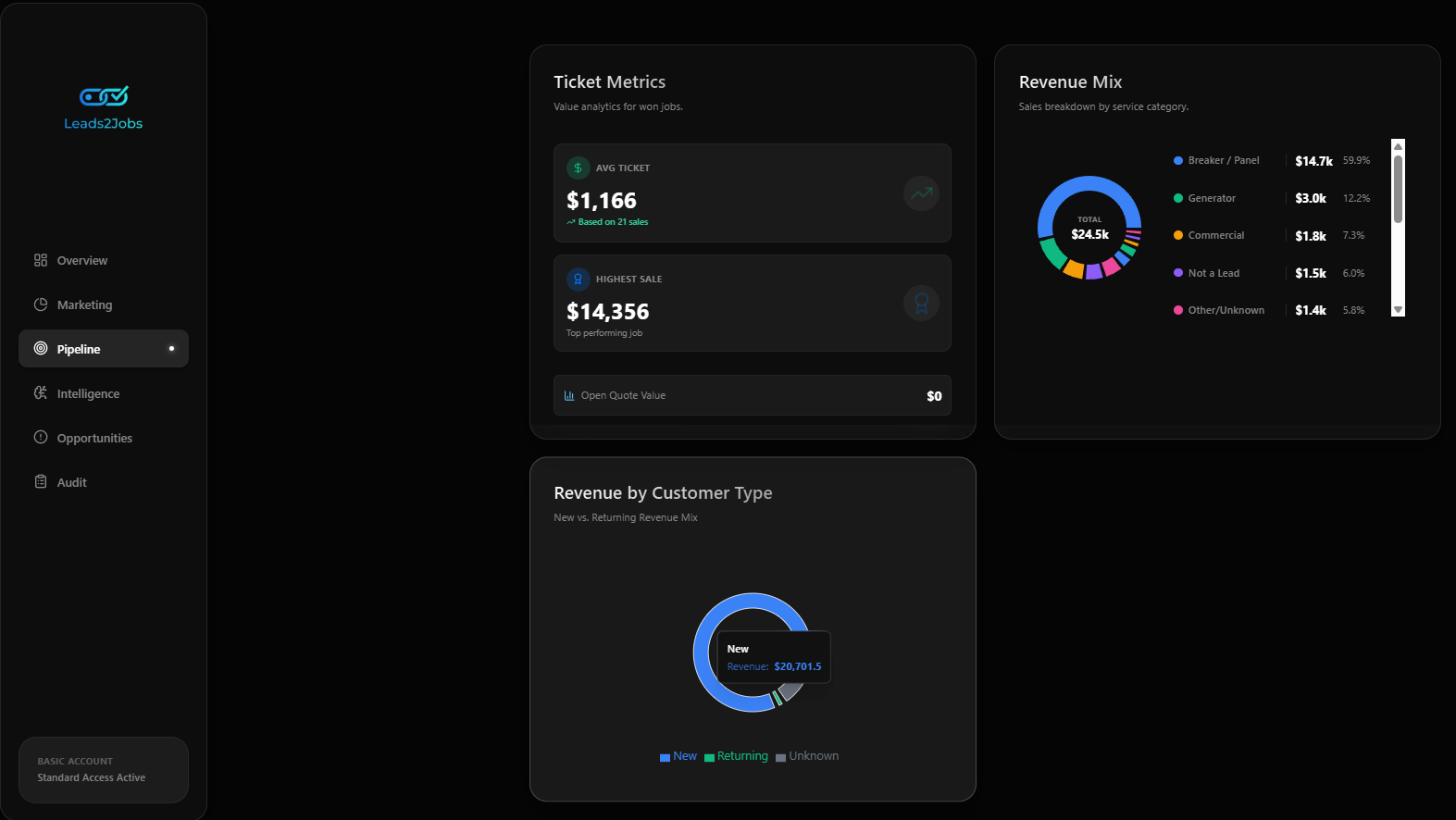Viewport: 1456px width, 820px height.
Task: Click the scroll up arrow in Revenue Mix list
Action: click(1398, 146)
